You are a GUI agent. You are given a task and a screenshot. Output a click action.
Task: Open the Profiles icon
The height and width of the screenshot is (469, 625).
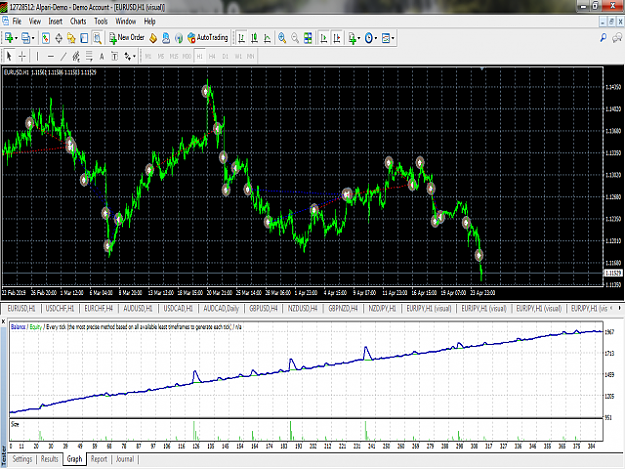point(26,38)
